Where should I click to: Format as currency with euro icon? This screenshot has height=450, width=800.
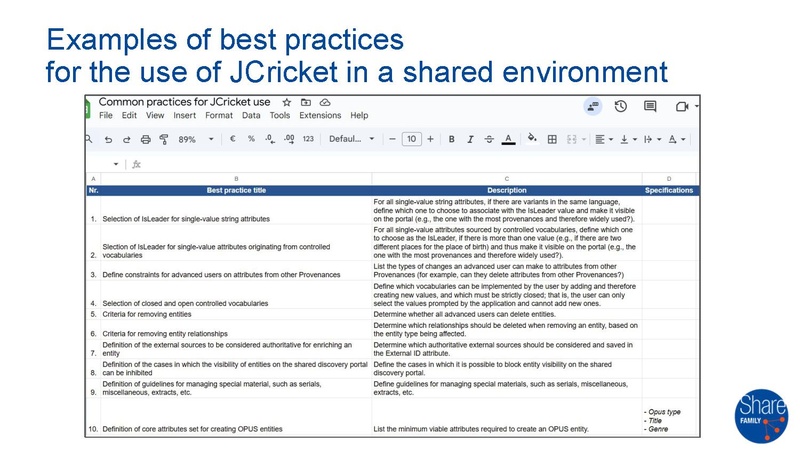(233, 139)
